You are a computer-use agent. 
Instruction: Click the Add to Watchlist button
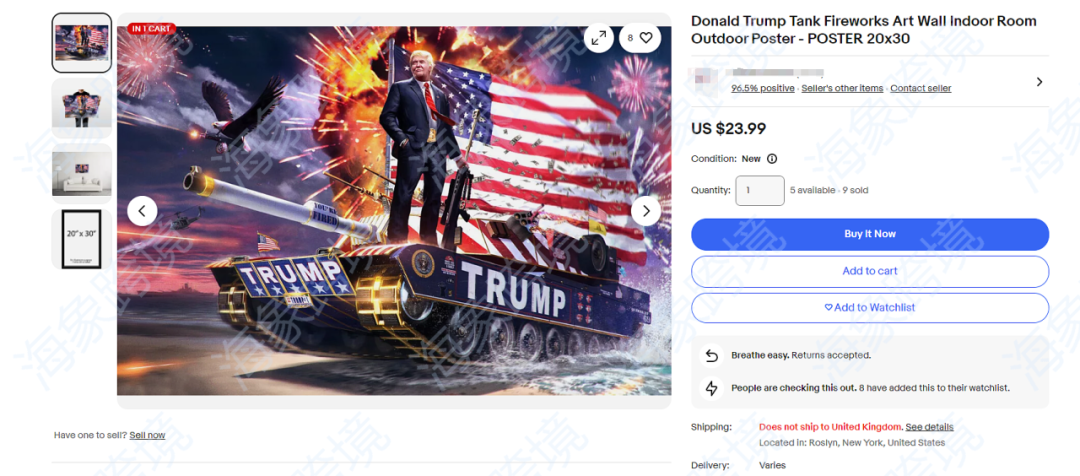(x=870, y=308)
